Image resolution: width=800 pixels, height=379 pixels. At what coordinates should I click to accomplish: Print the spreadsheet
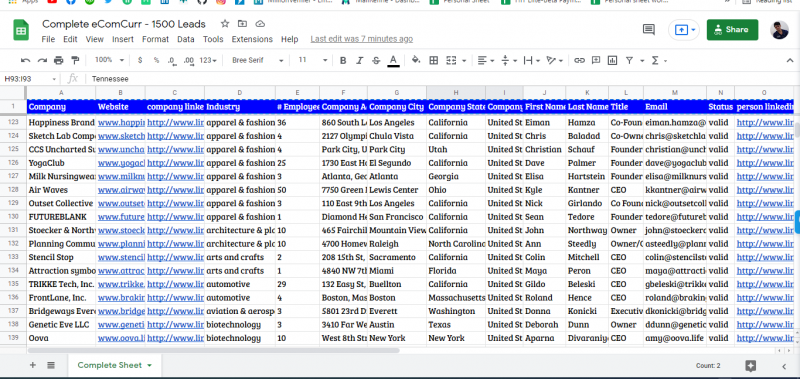[x=59, y=60]
